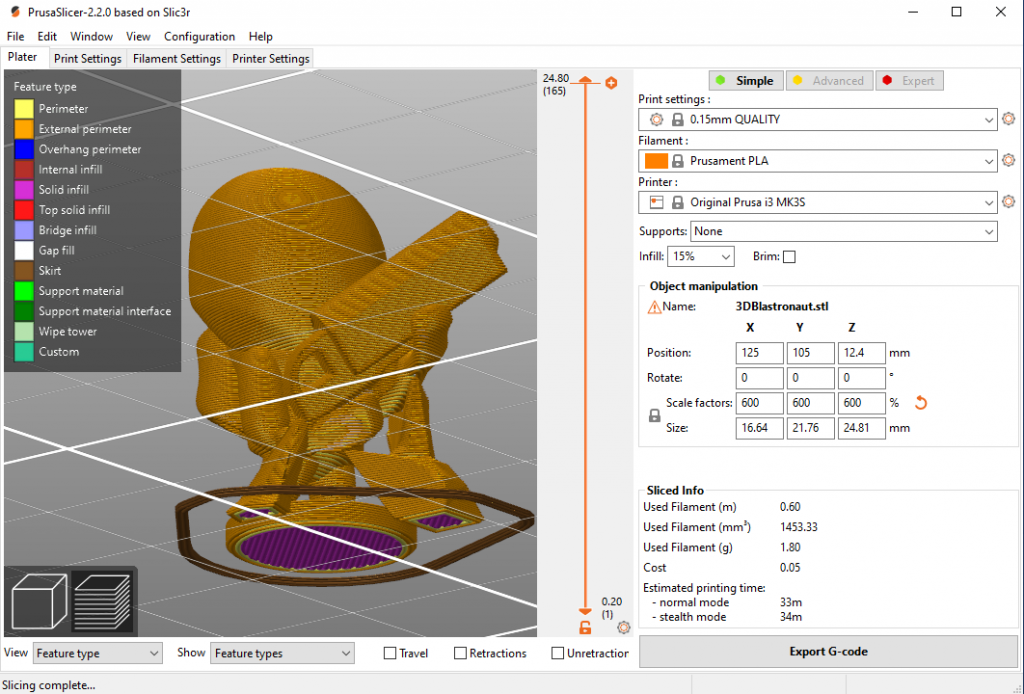Click the add color change plus icon
The image size is (1024, 694).
[611, 83]
